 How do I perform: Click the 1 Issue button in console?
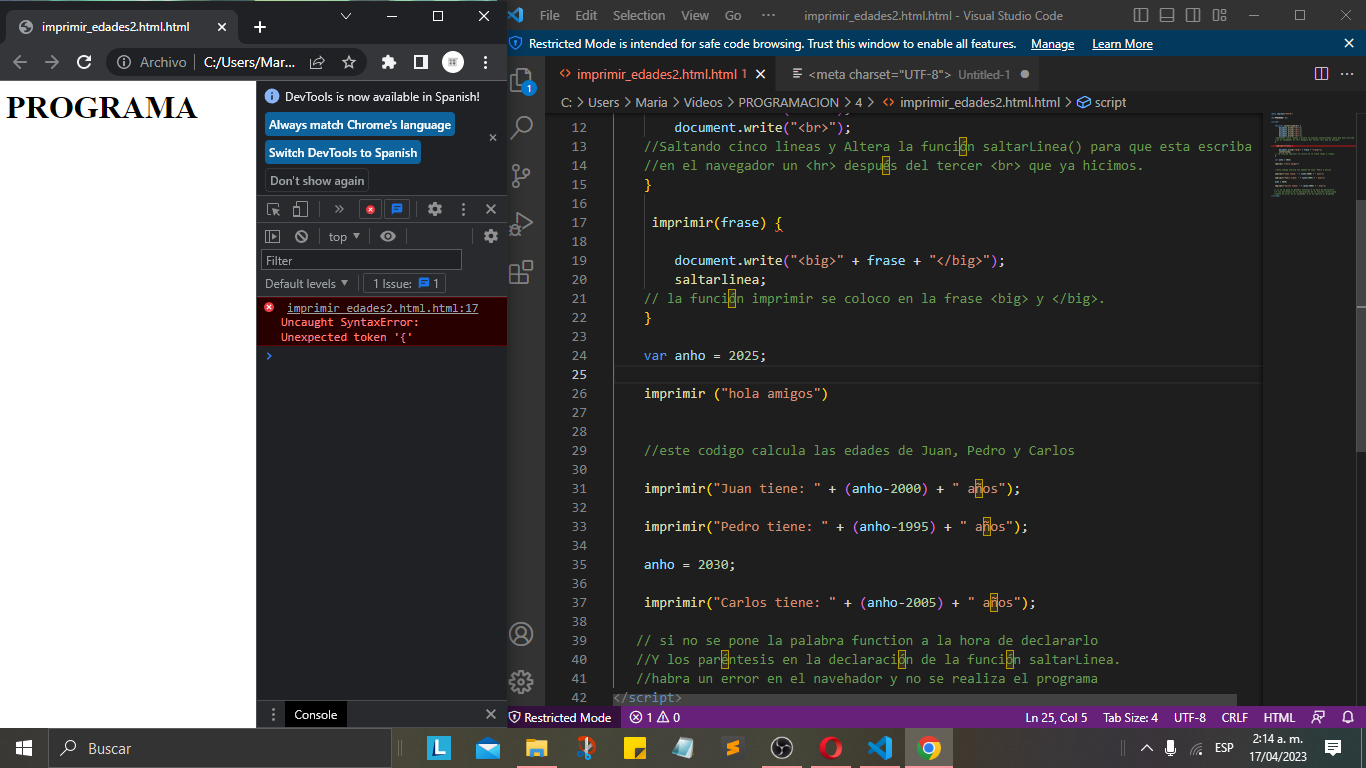point(404,283)
